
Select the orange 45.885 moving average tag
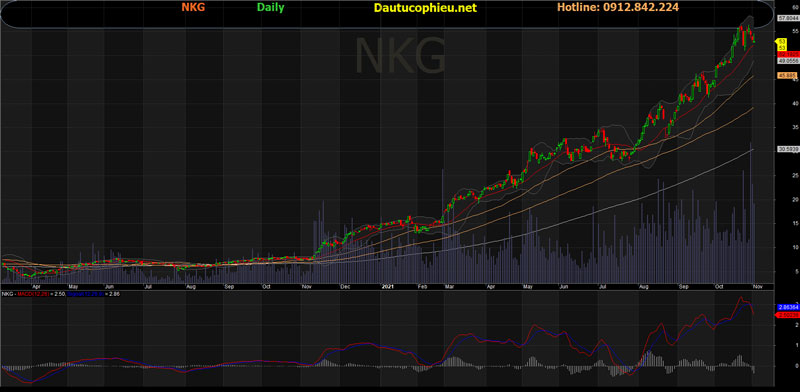coord(786,76)
